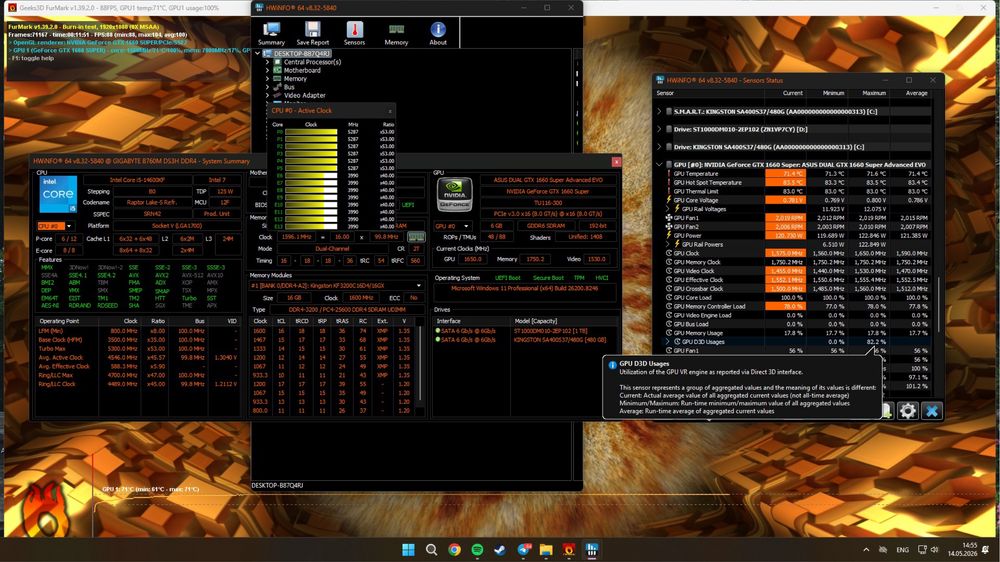The image size is (1000, 562).
Task: Expand GPU Rail Powers subgroup
Action: (x=668, y=244)
